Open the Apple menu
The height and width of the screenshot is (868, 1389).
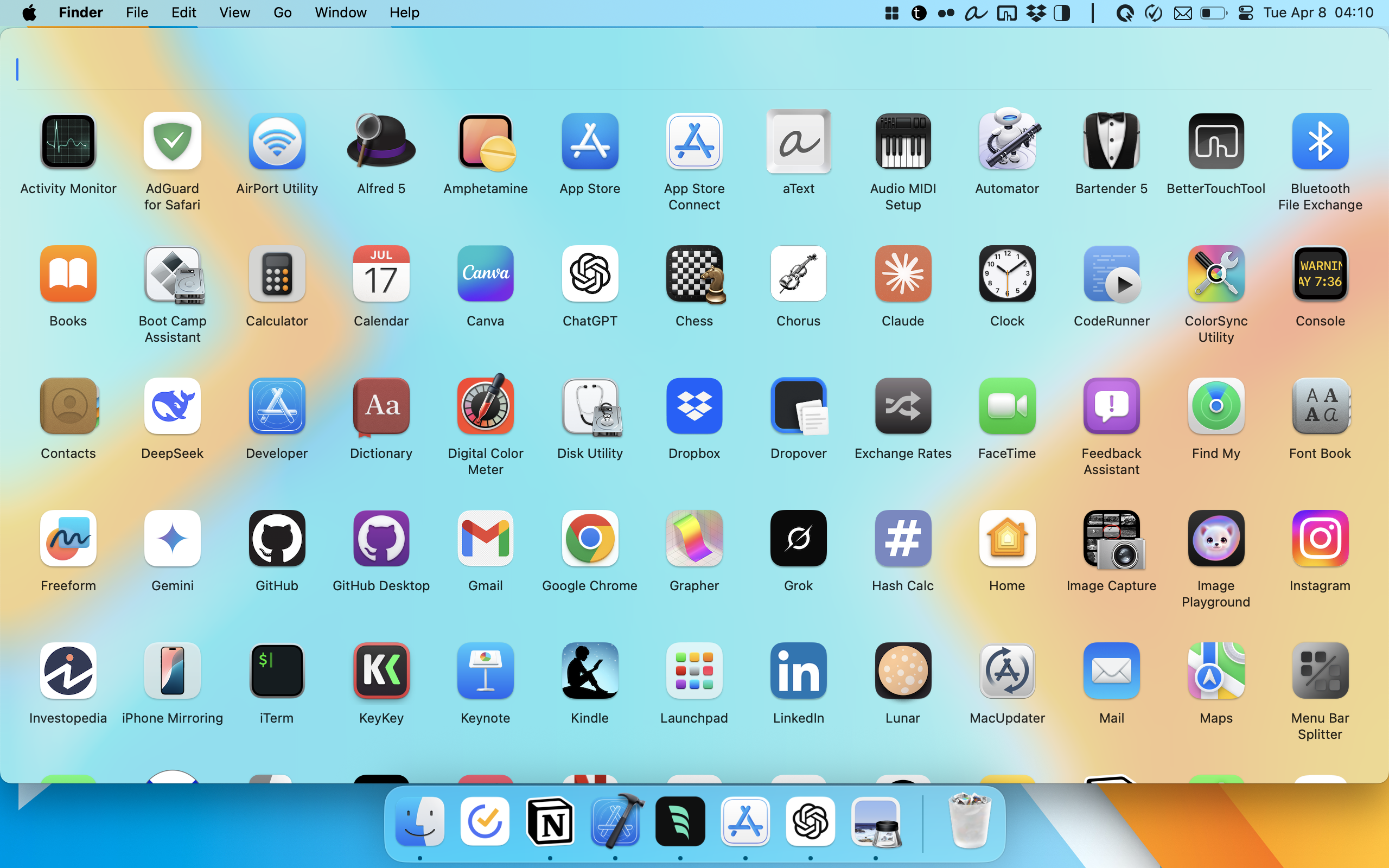coord(29,12)
